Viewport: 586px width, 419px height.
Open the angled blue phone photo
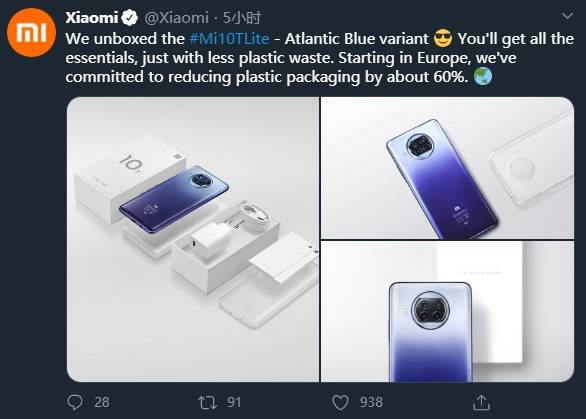point(447,168)
